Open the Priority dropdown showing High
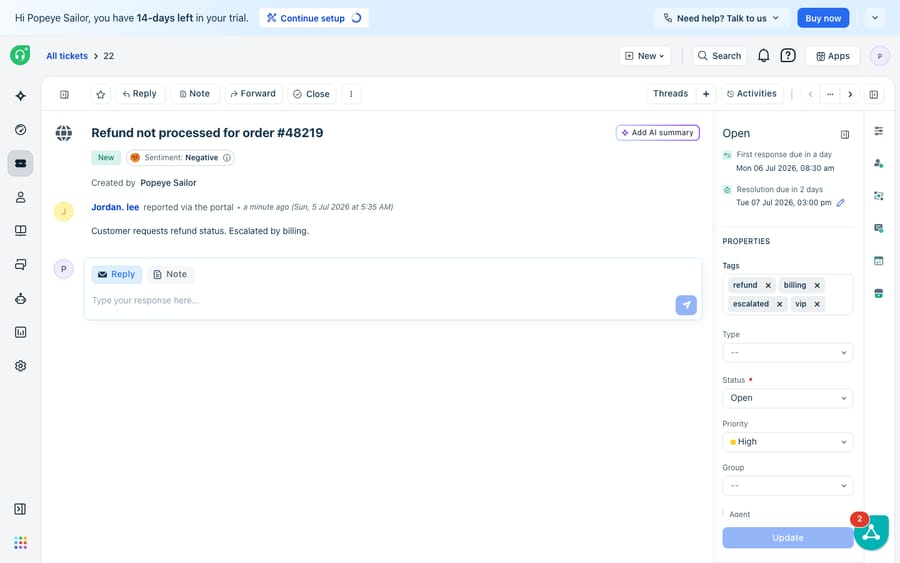 click(x=788, y=442)
